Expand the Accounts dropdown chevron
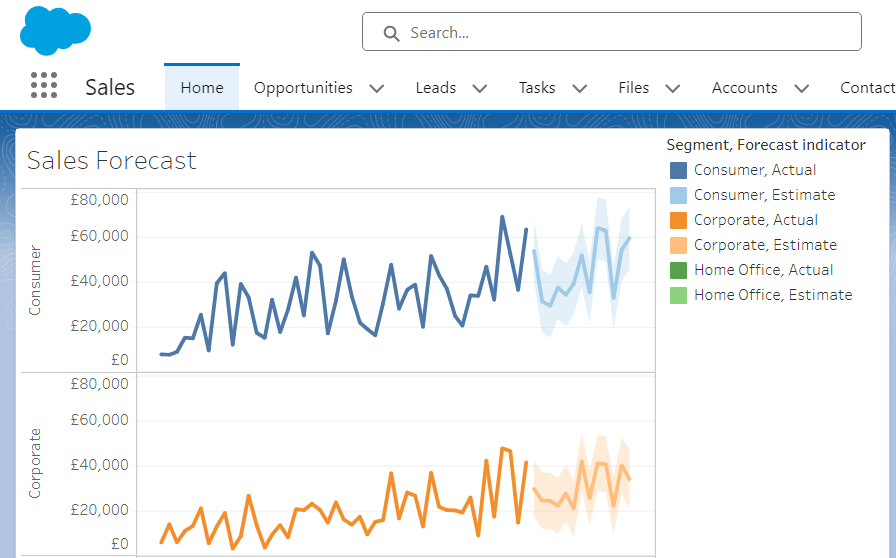Image resolution: width=896 pixels, height=558 pixels. [x=802, y=88]
